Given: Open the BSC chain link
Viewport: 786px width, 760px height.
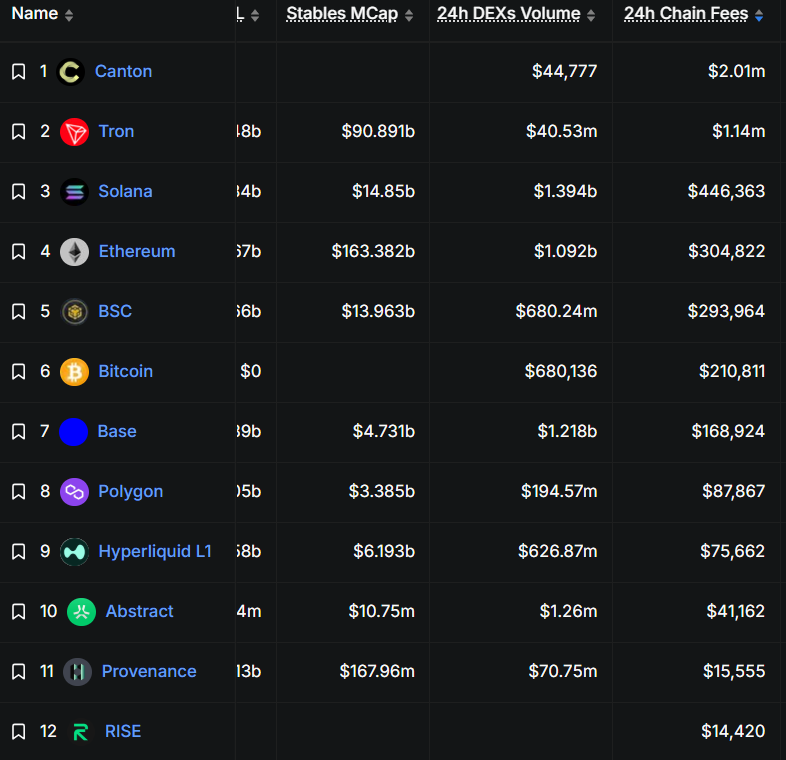Looking at the screenshot, I should 115,311.
